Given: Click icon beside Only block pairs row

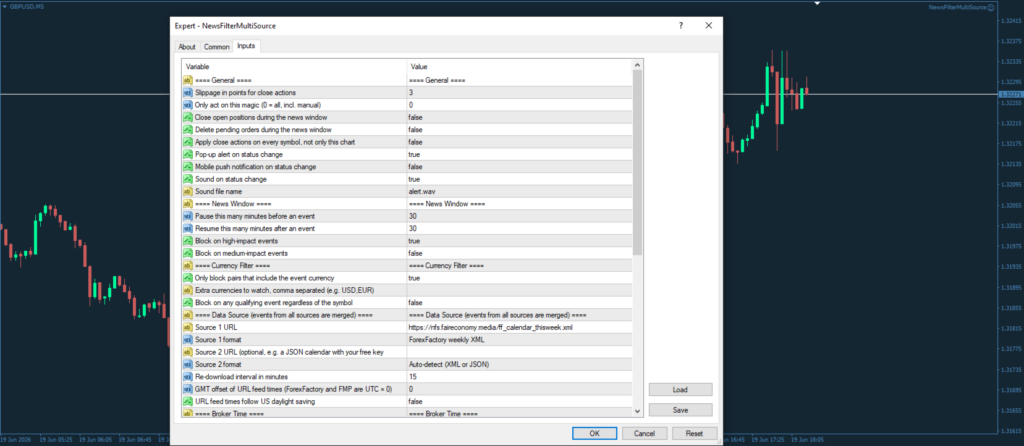Looking at the screenshot, I should point(187,278).
